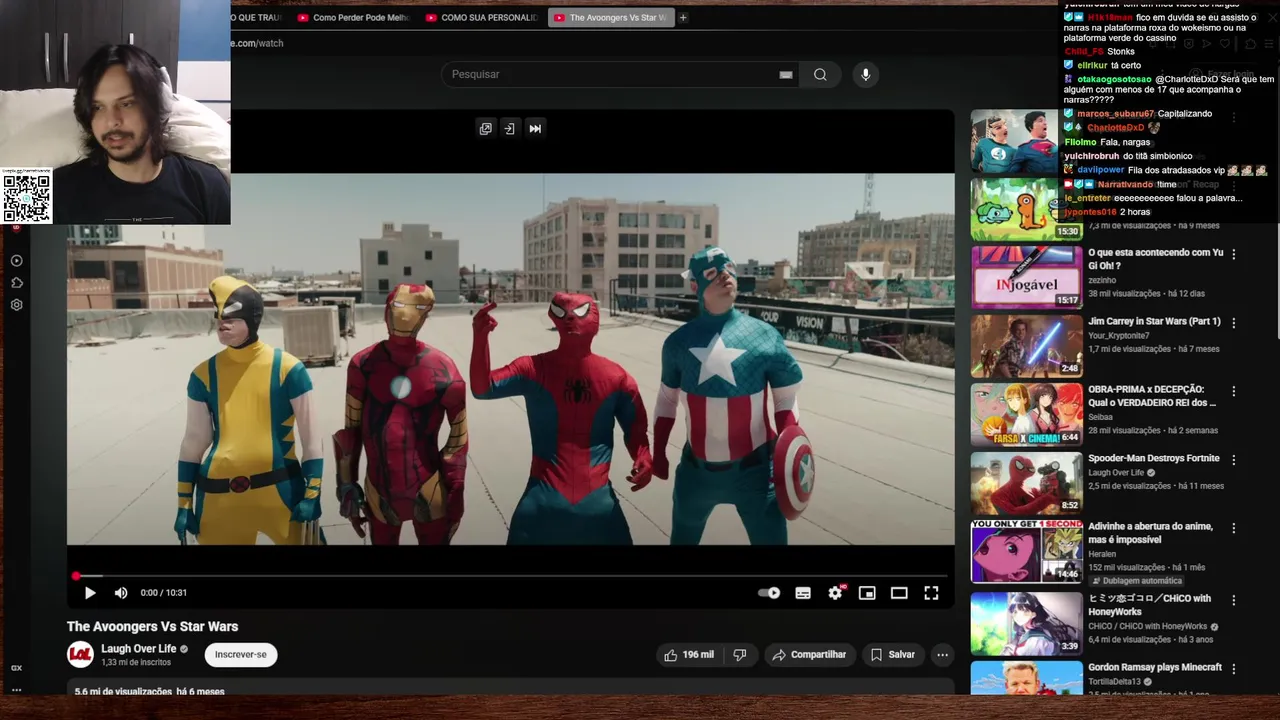Screen dimensions: 1280x720
Task: Open the Zezinho channel name
Action: coord(1102,280)
